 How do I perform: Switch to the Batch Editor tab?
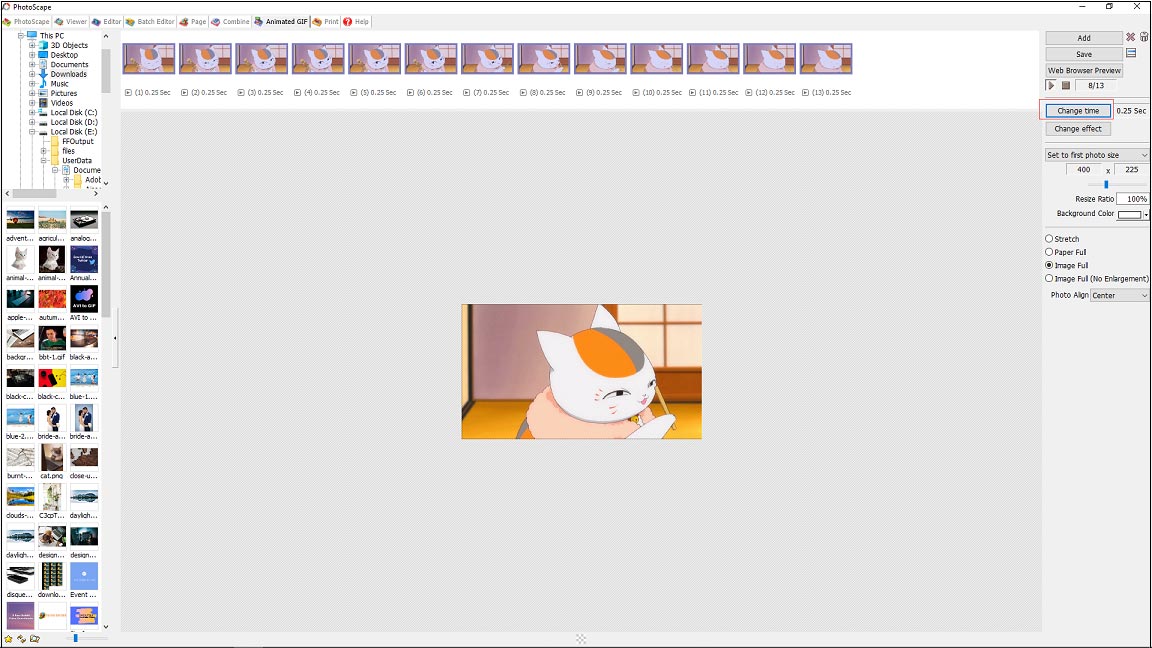[152, 21]
